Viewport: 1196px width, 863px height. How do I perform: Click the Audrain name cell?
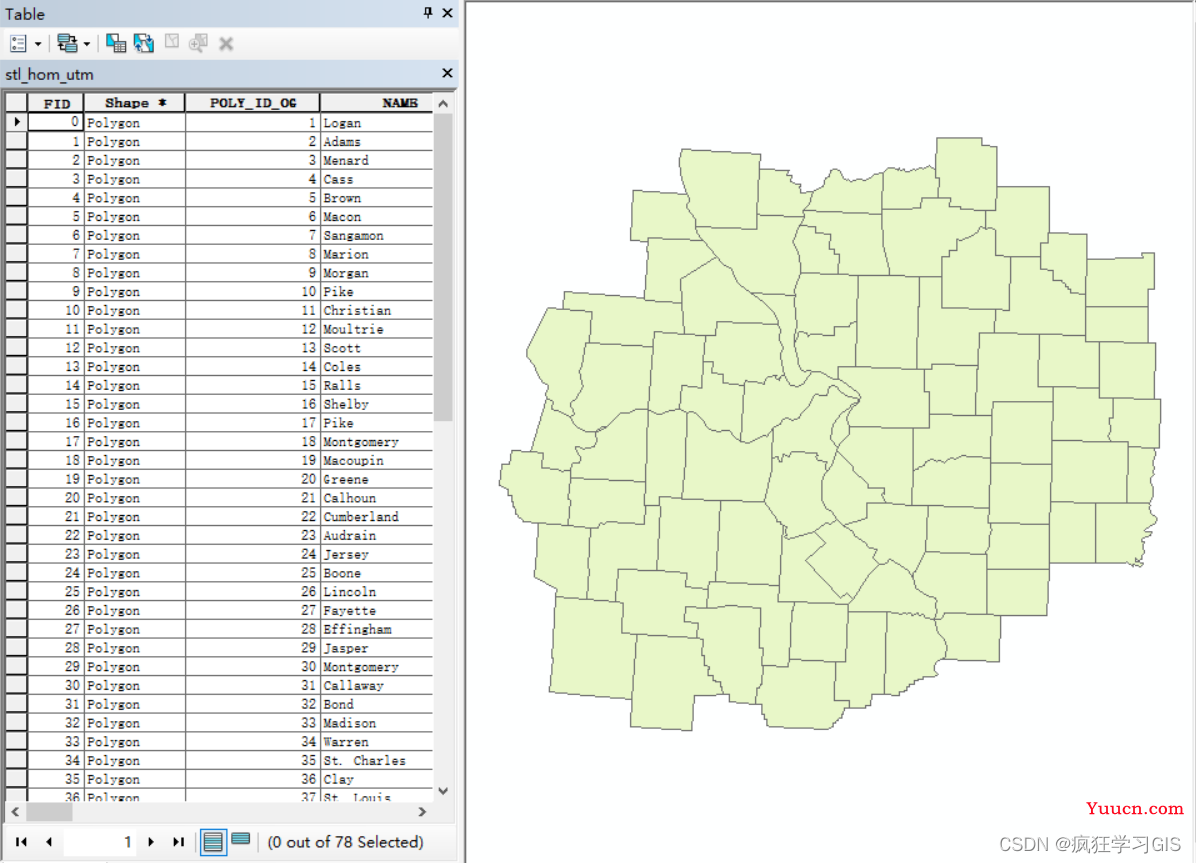[x=376, y=535]
